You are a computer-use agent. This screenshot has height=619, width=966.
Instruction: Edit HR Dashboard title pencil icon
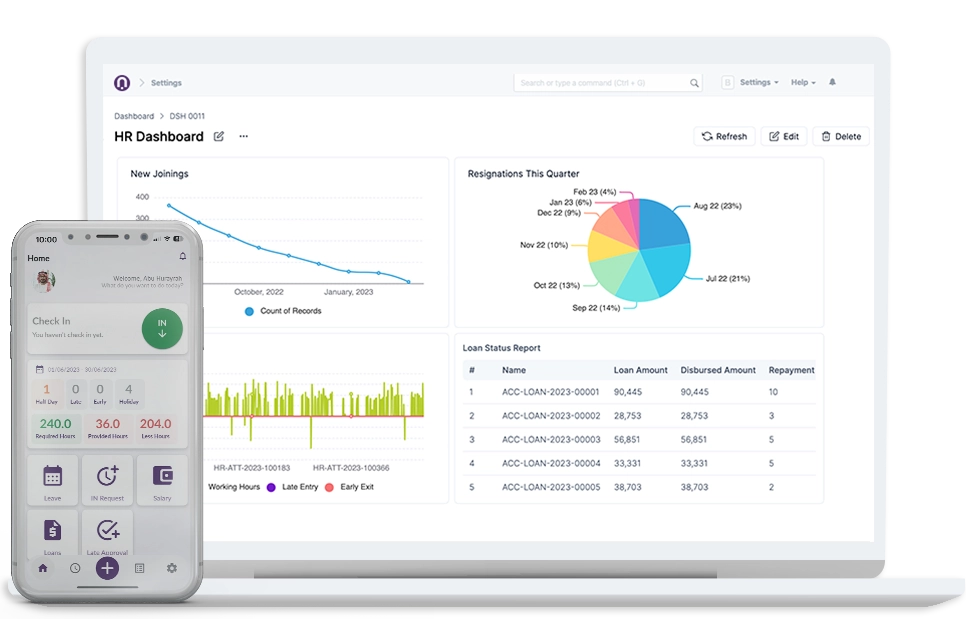219,136
